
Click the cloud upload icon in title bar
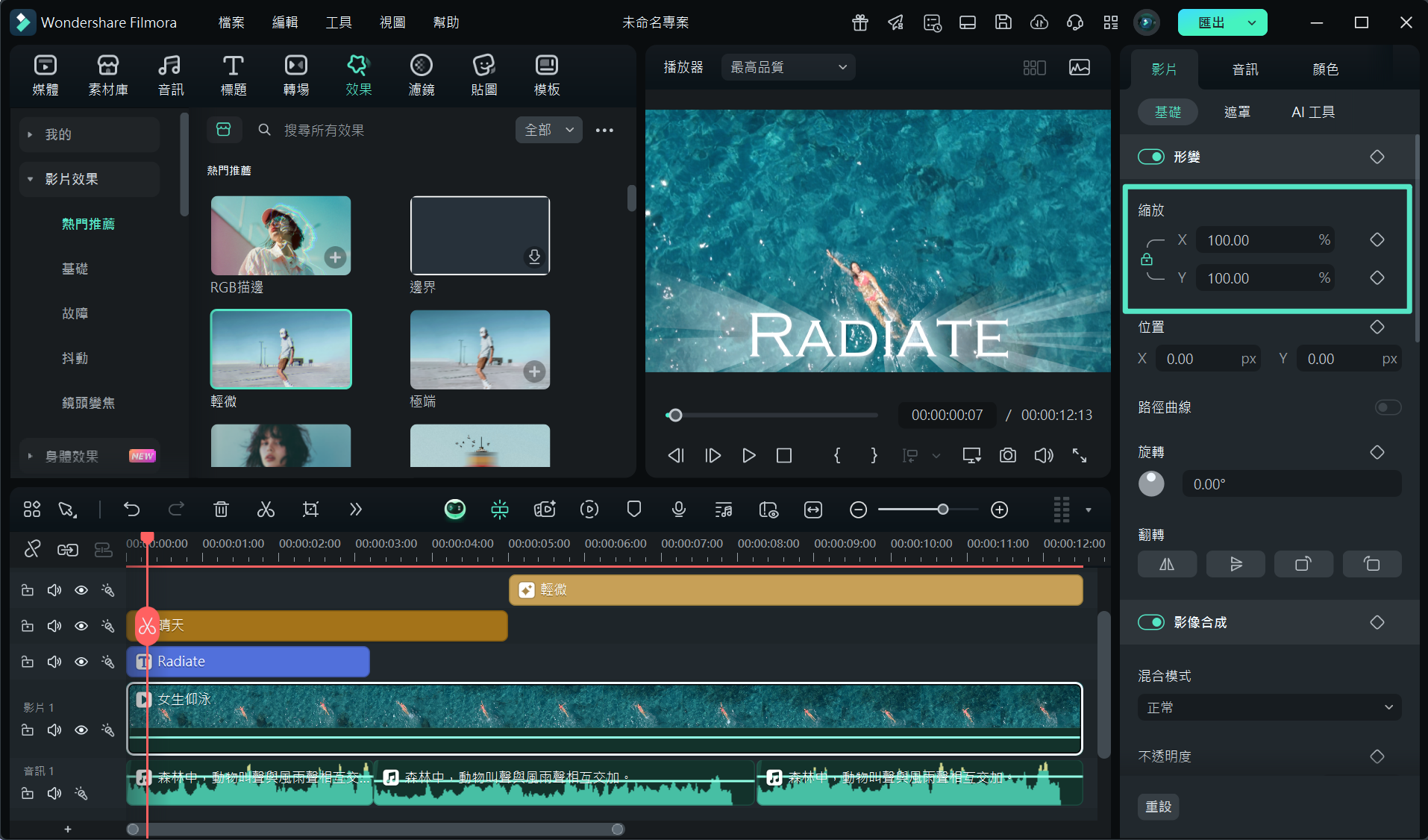tap(1039, 22)
